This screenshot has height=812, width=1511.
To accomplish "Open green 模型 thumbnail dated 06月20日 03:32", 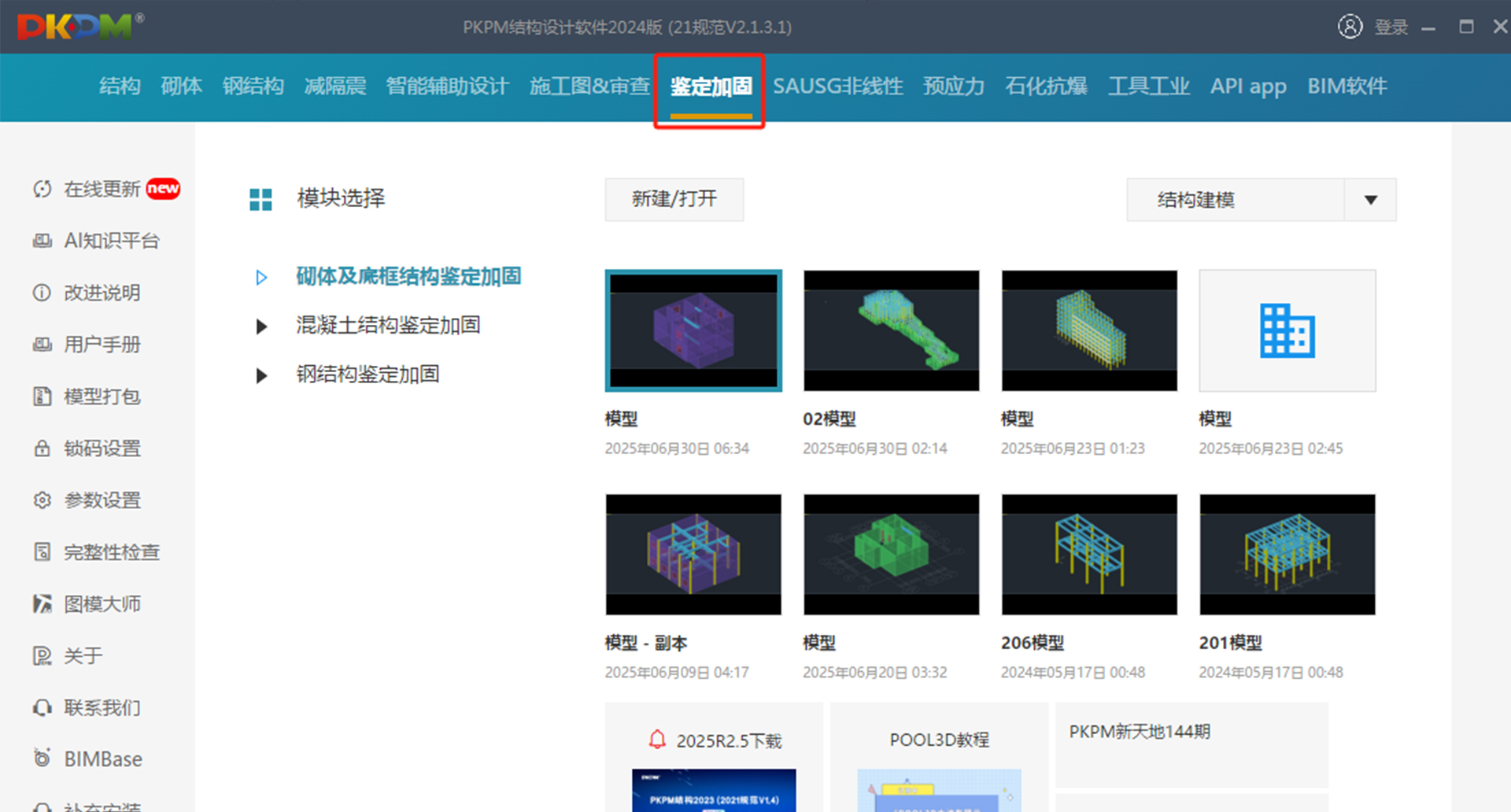I will click(x=892, y=555).
